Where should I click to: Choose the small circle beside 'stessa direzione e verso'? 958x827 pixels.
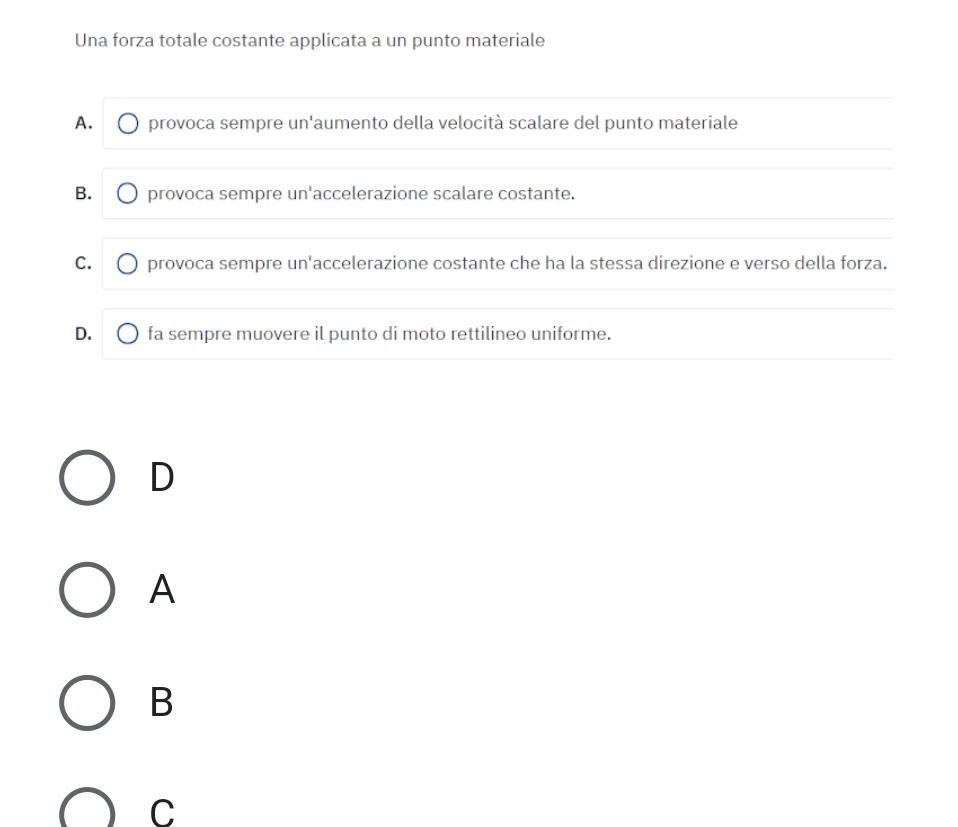[127, 264]
